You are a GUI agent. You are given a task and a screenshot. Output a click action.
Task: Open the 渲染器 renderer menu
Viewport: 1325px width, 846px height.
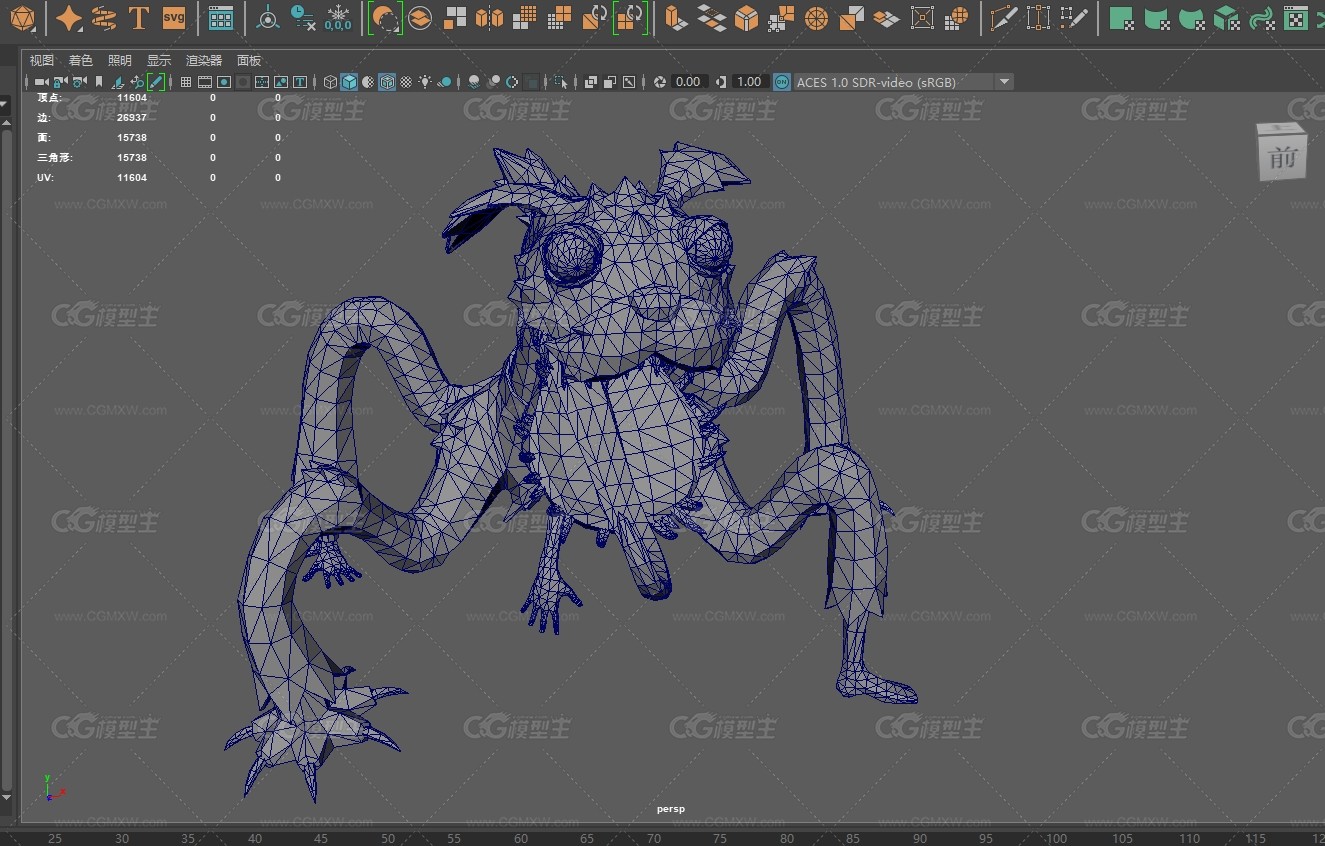point(204,61)
